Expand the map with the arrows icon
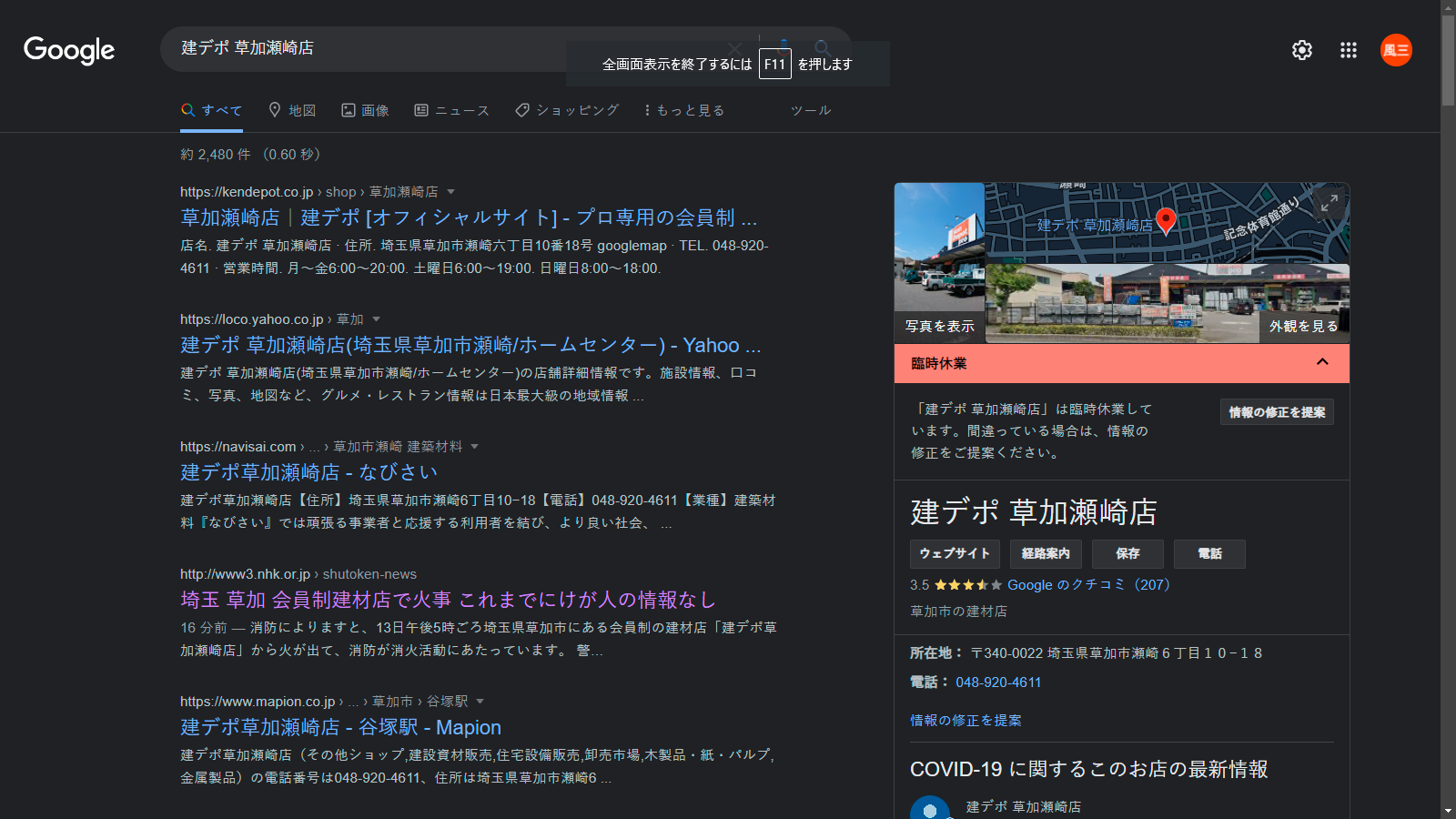This screenshot has width=1456, height=819. pos(1330,203)
